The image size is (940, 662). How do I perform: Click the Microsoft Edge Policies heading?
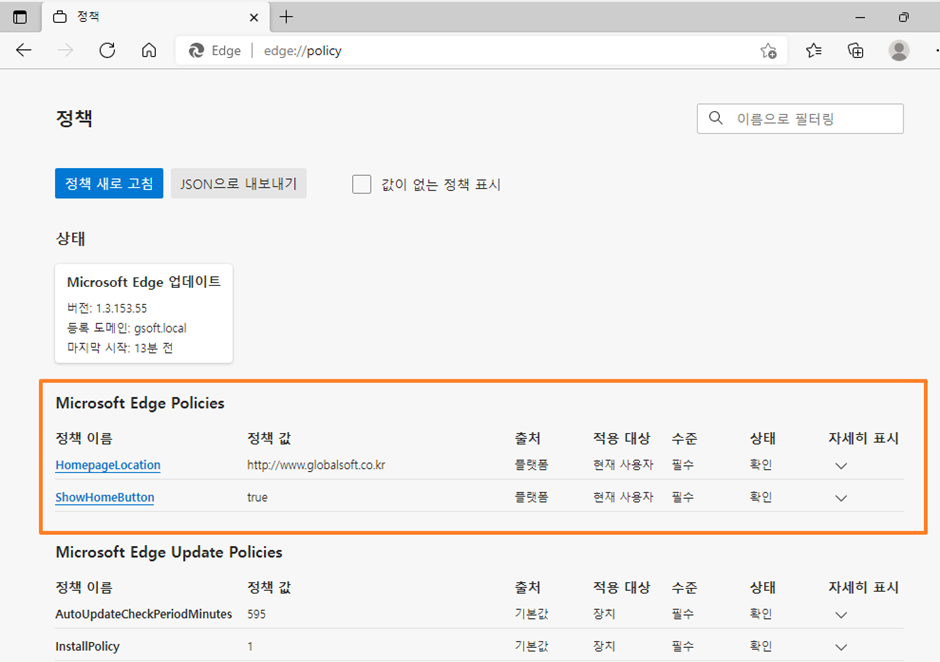coord(140,403)
